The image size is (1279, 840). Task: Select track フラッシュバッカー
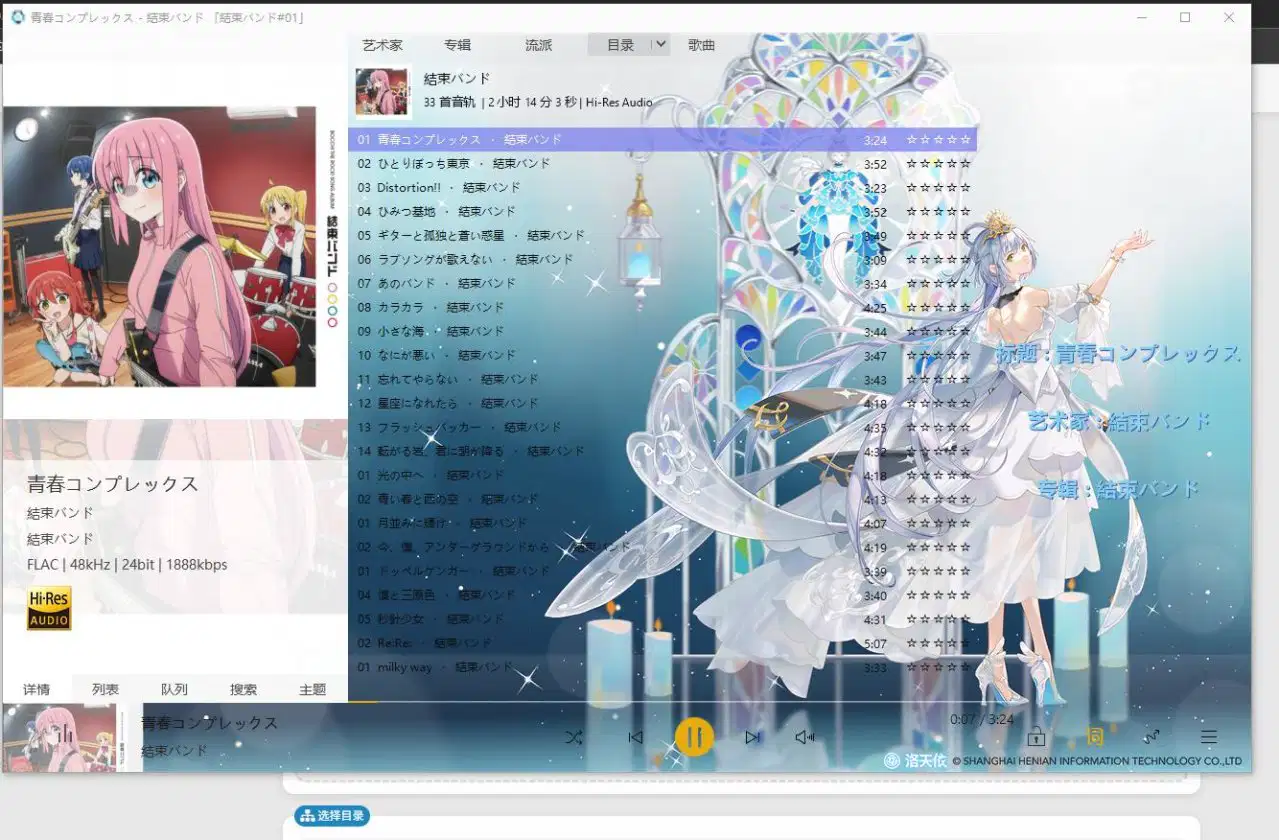click(x=662, y=428)
